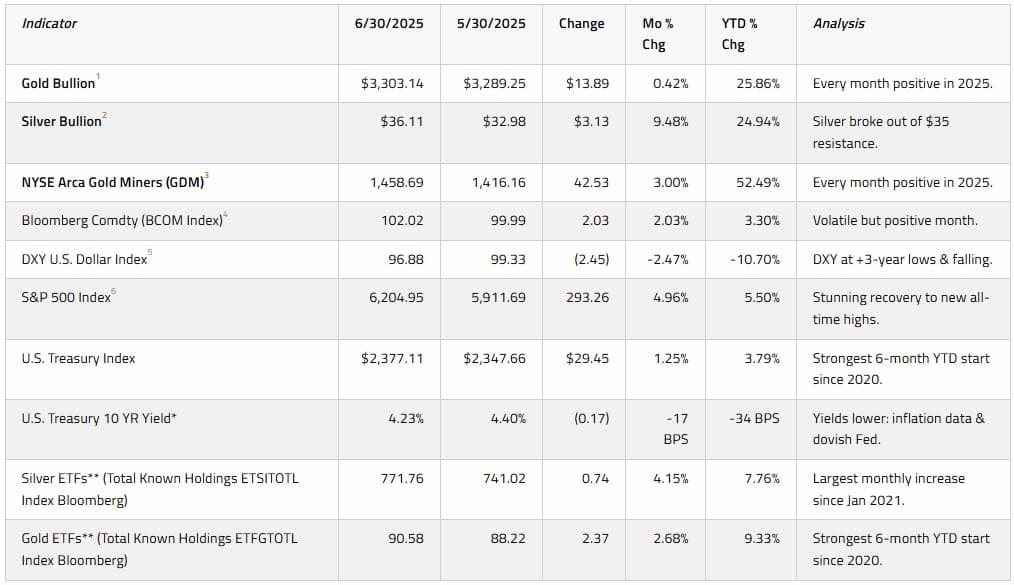Click the Gold Bullion price $3,303.14
1014x585 pixels.
click(x=392, y=83)
